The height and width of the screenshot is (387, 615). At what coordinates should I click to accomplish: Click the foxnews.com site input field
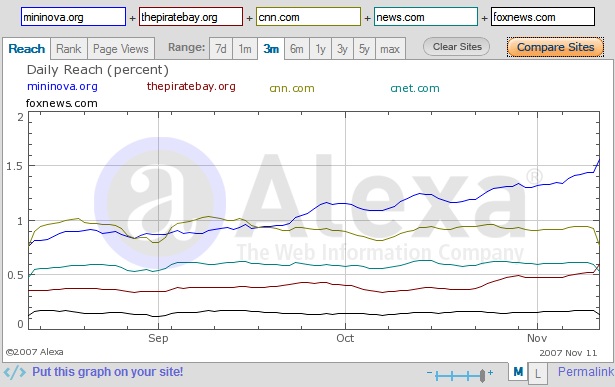(543, 17)
